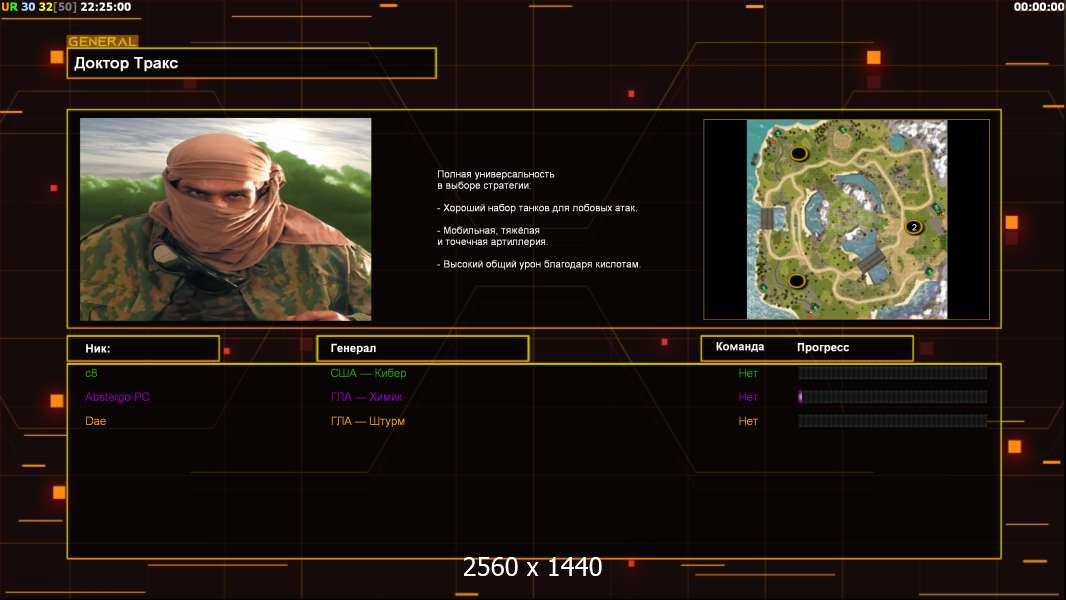Click the Прогресс column header
The height and width of the screenshot is (600, 1066).
click(x=823, y=347)
